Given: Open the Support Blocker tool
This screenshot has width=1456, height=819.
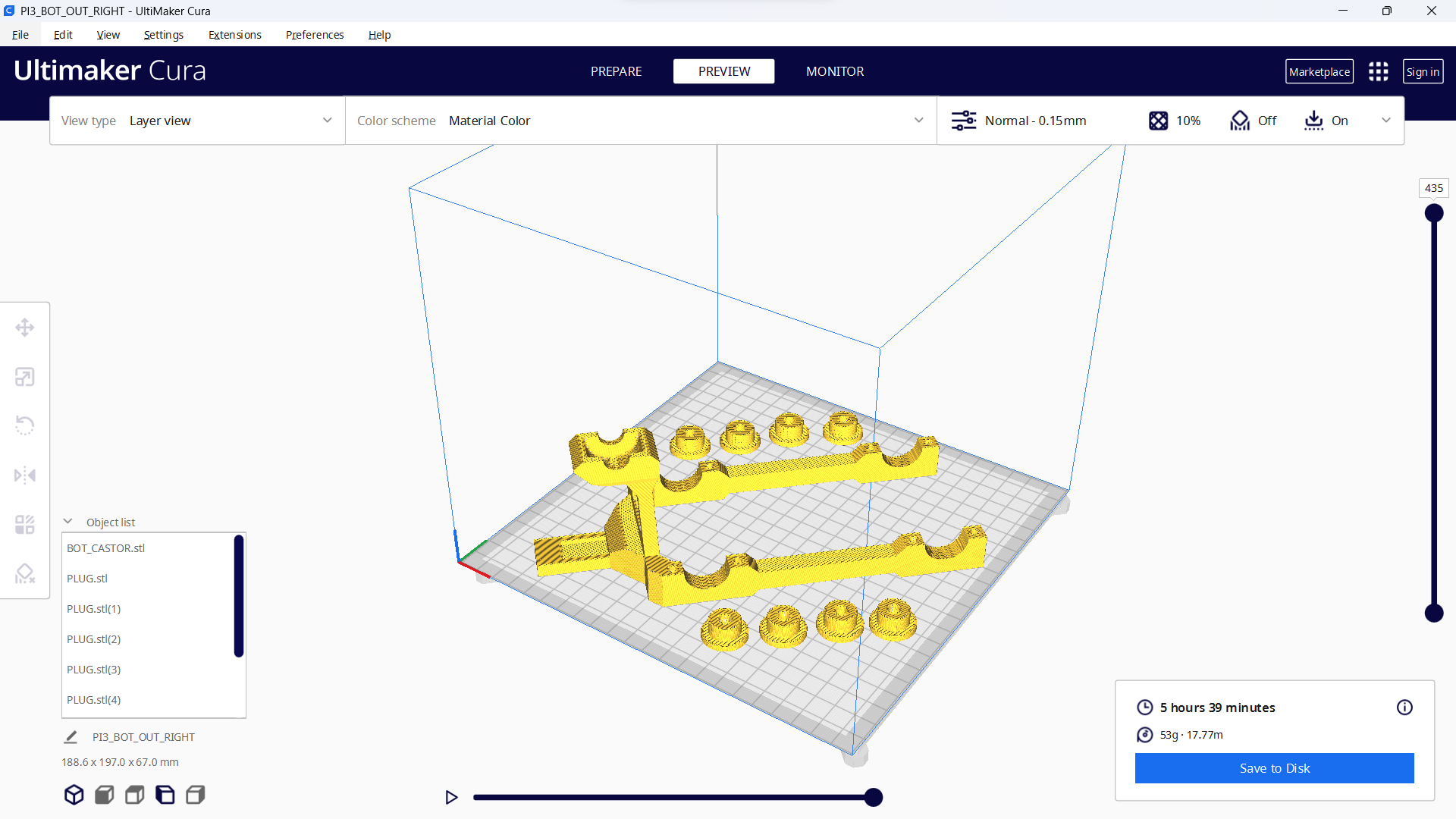Looking at the screenshot, I should (x=25, y=574).
